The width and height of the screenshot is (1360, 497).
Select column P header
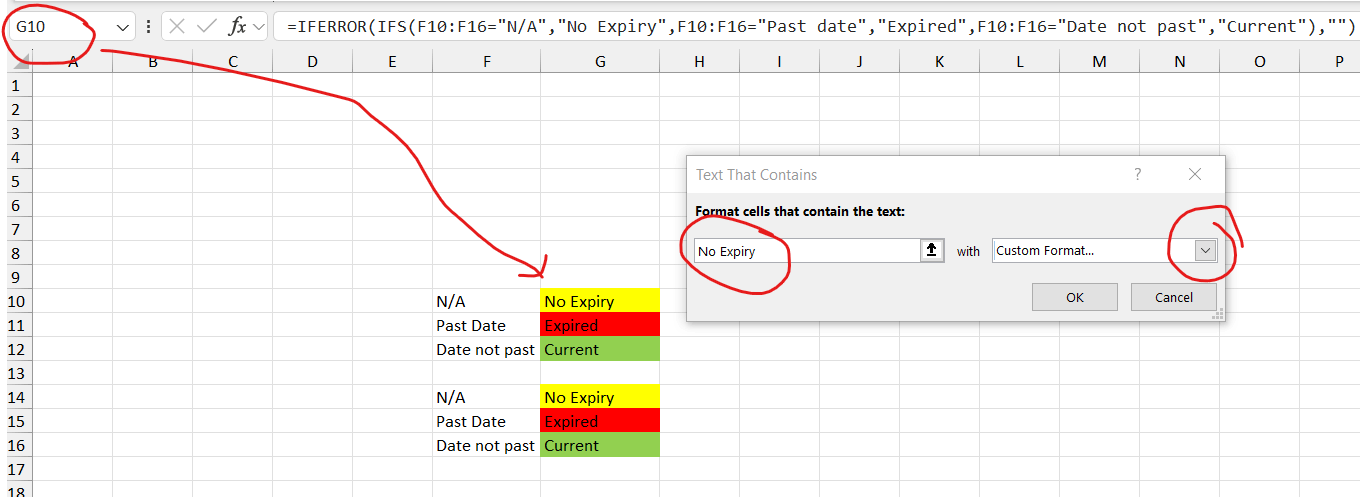coord(1330,62)
